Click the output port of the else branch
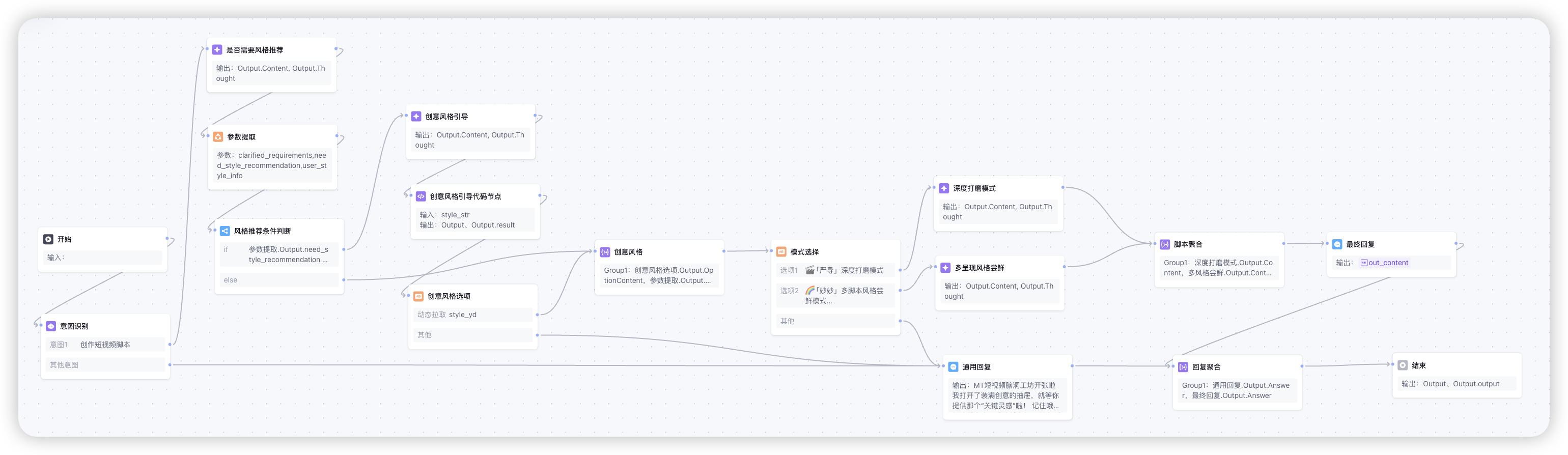 click(344, 280)
